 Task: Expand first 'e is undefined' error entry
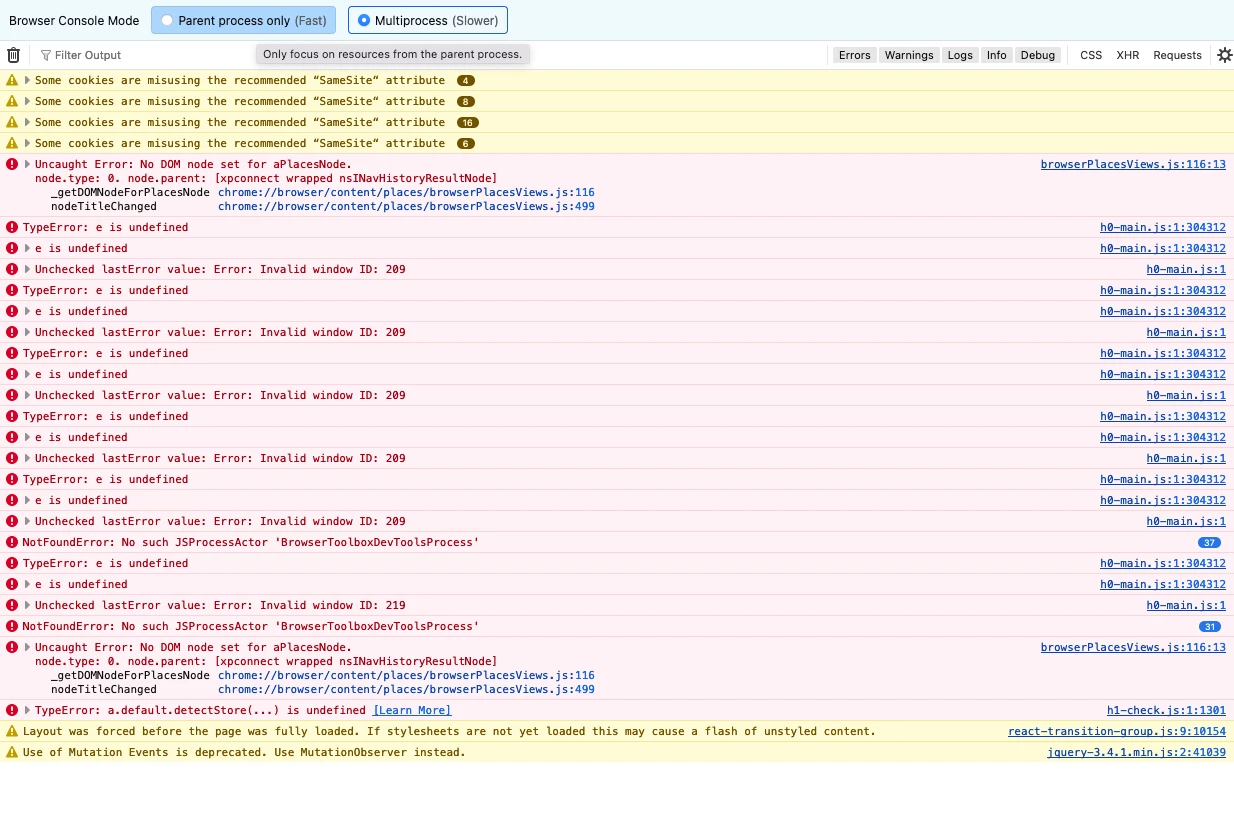[28, 248]
